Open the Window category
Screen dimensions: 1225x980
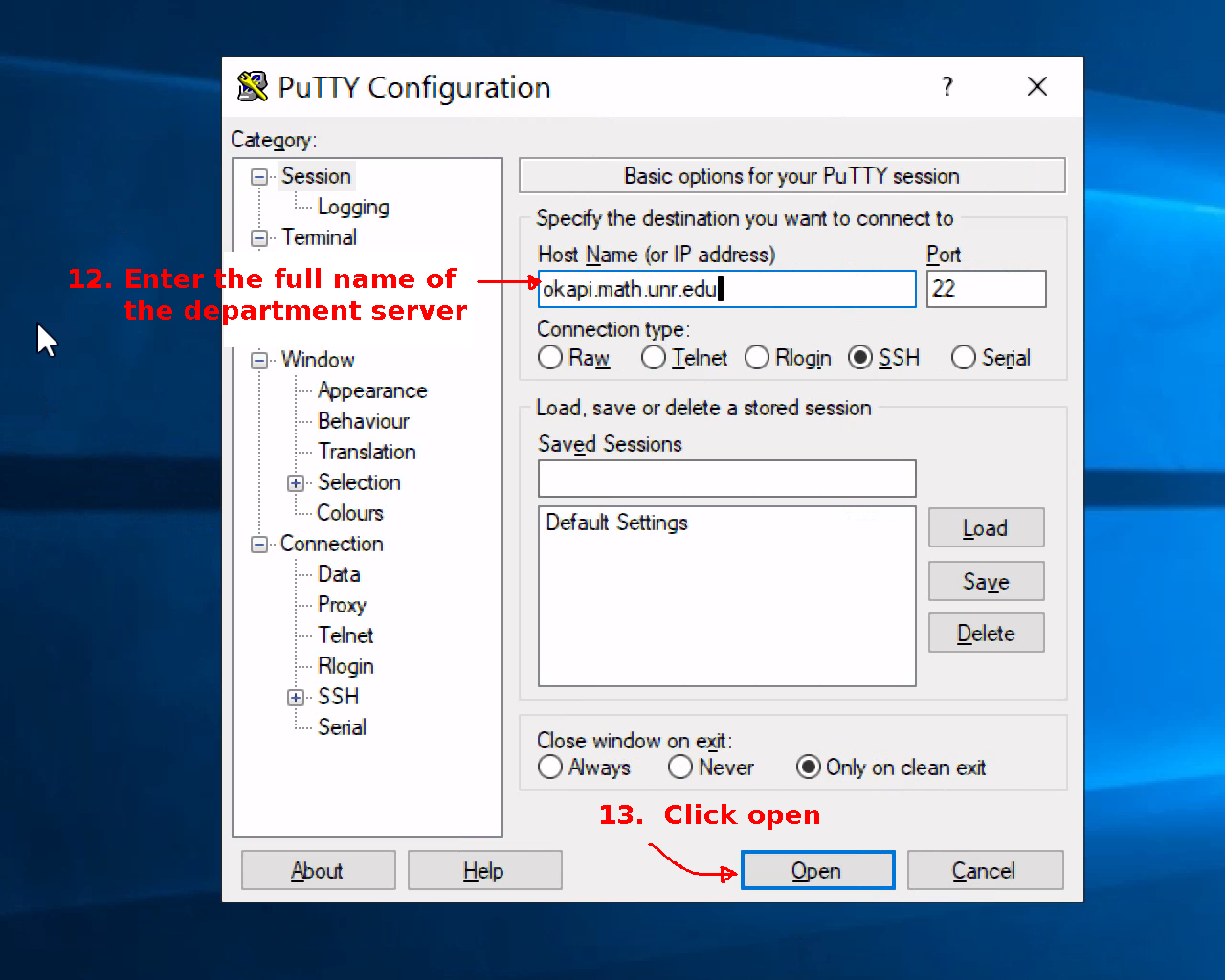coord(318,360)
